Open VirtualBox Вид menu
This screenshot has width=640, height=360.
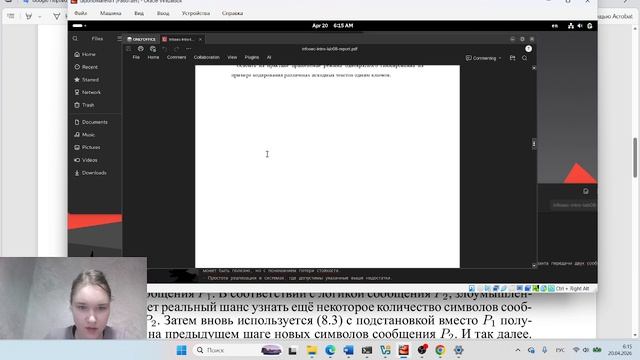click(x=139, y=13)
